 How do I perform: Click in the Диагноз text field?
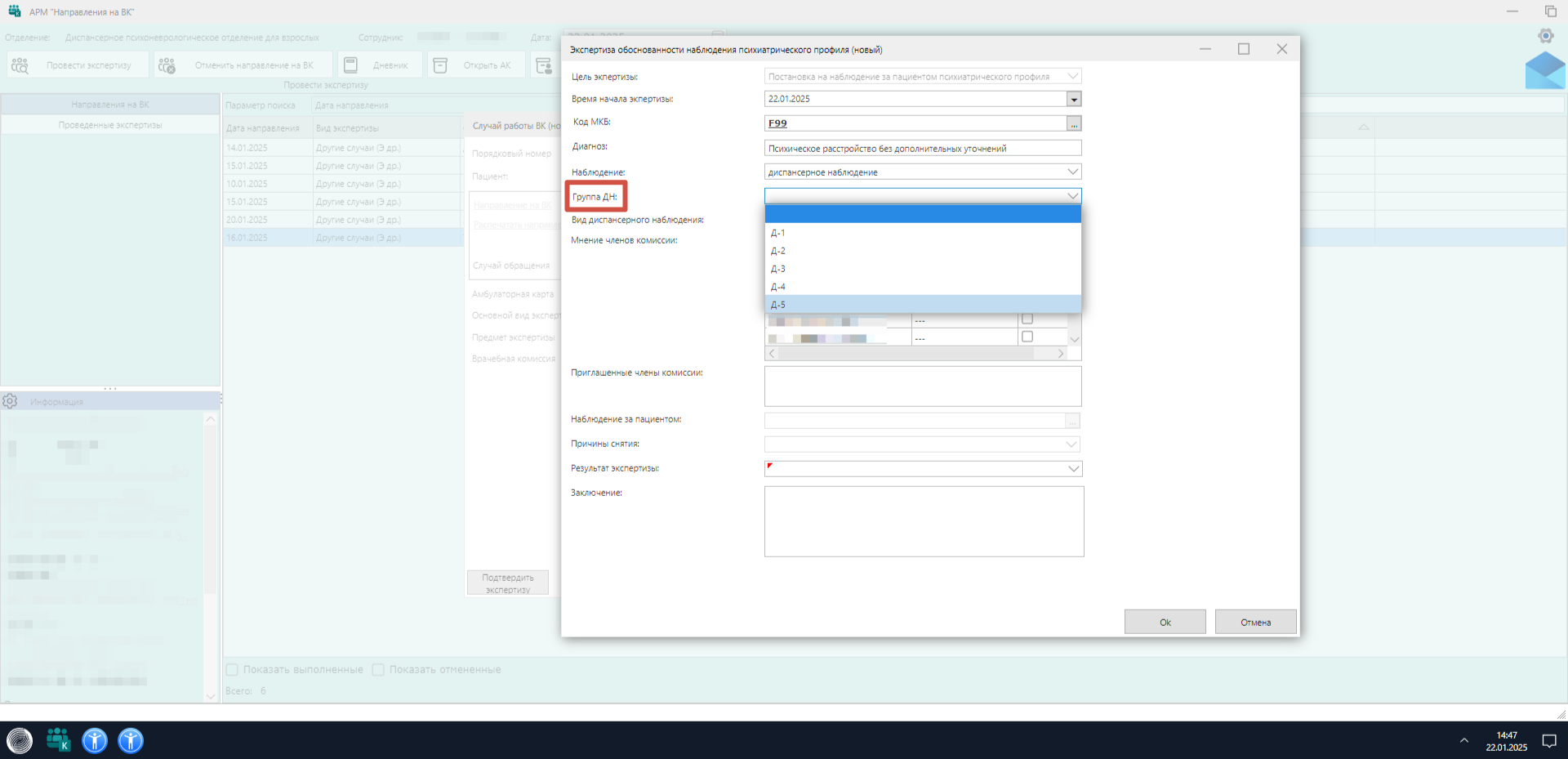(x=923, y=148)
